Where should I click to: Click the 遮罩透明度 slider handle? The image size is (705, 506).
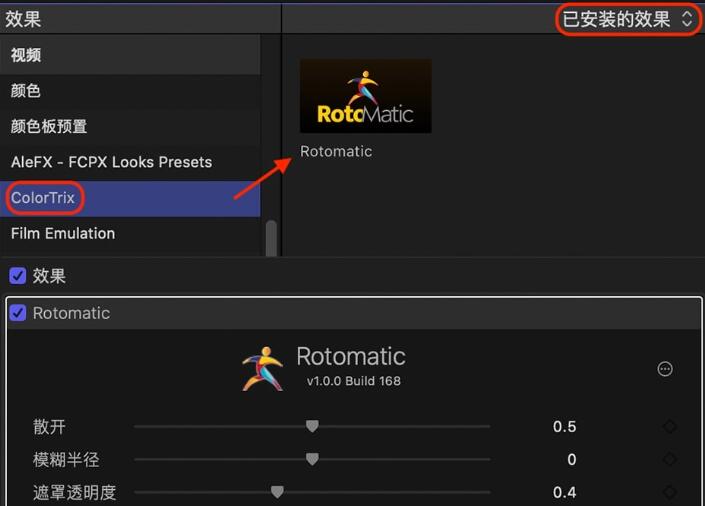[277, 492]
